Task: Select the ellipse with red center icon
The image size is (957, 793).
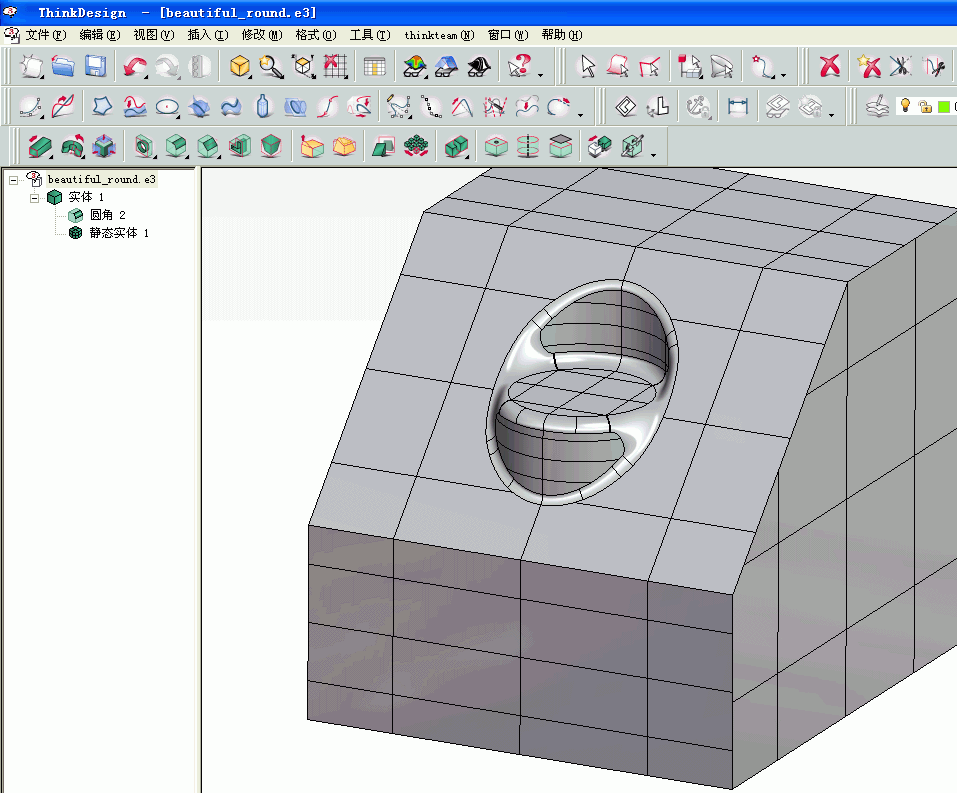Action: pyautogui.click(x=167, y=107)
